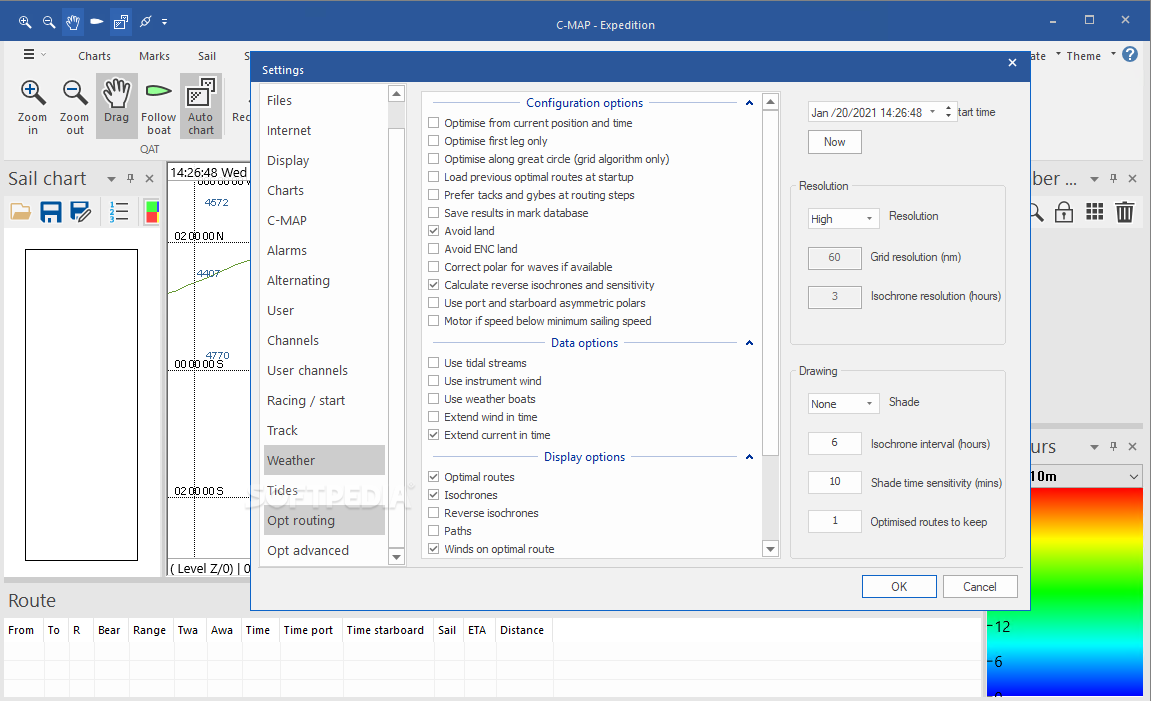Screen dimensions: 1151x701
Task: Click the hand Drag icon in title bar
Action: pos(73,22)
